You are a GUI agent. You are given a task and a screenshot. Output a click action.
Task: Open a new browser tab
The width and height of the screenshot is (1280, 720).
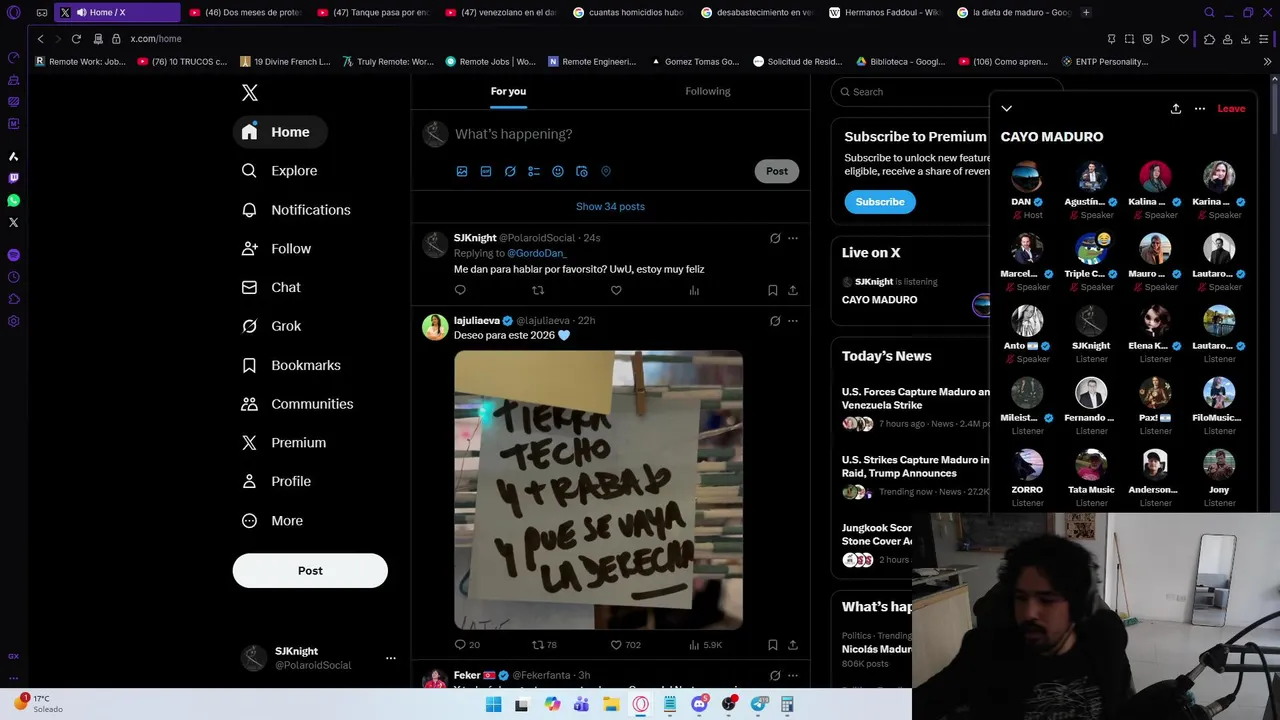click(x=1086, y=12)
